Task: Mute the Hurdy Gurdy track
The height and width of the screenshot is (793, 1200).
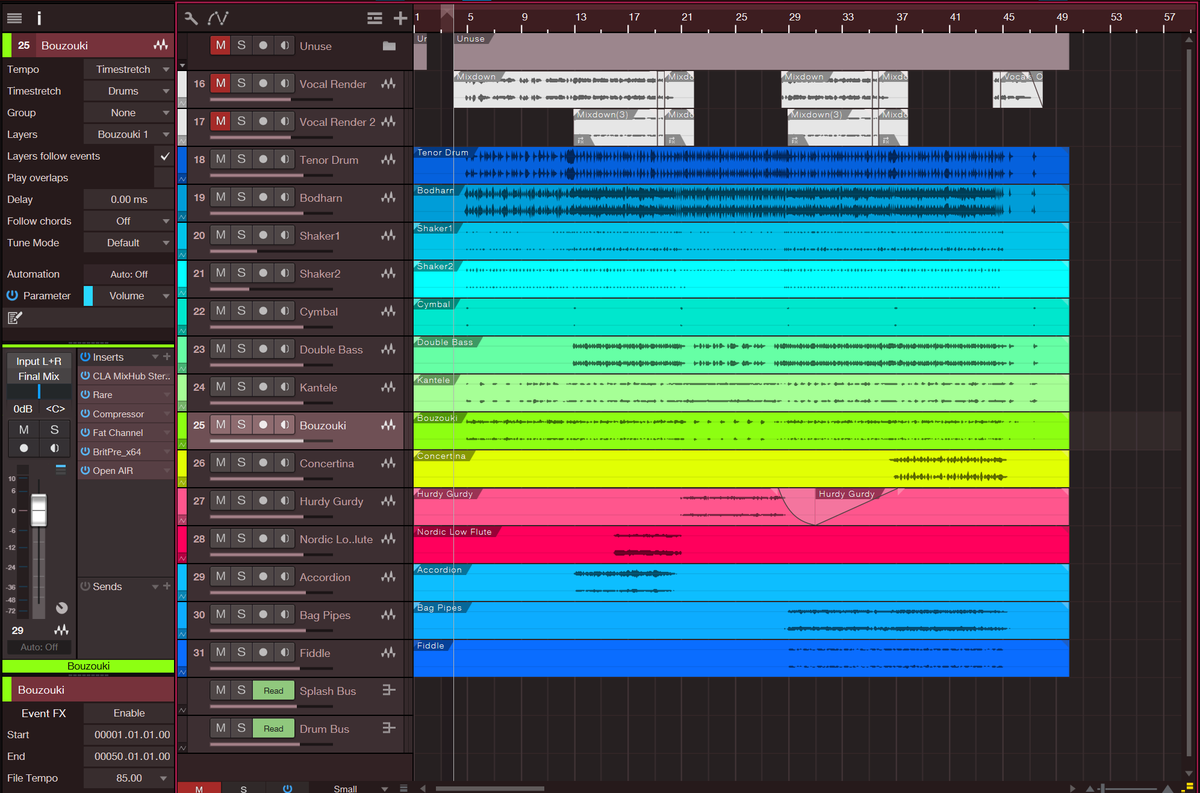Action: pyautogui.click(x=221, y=501)
